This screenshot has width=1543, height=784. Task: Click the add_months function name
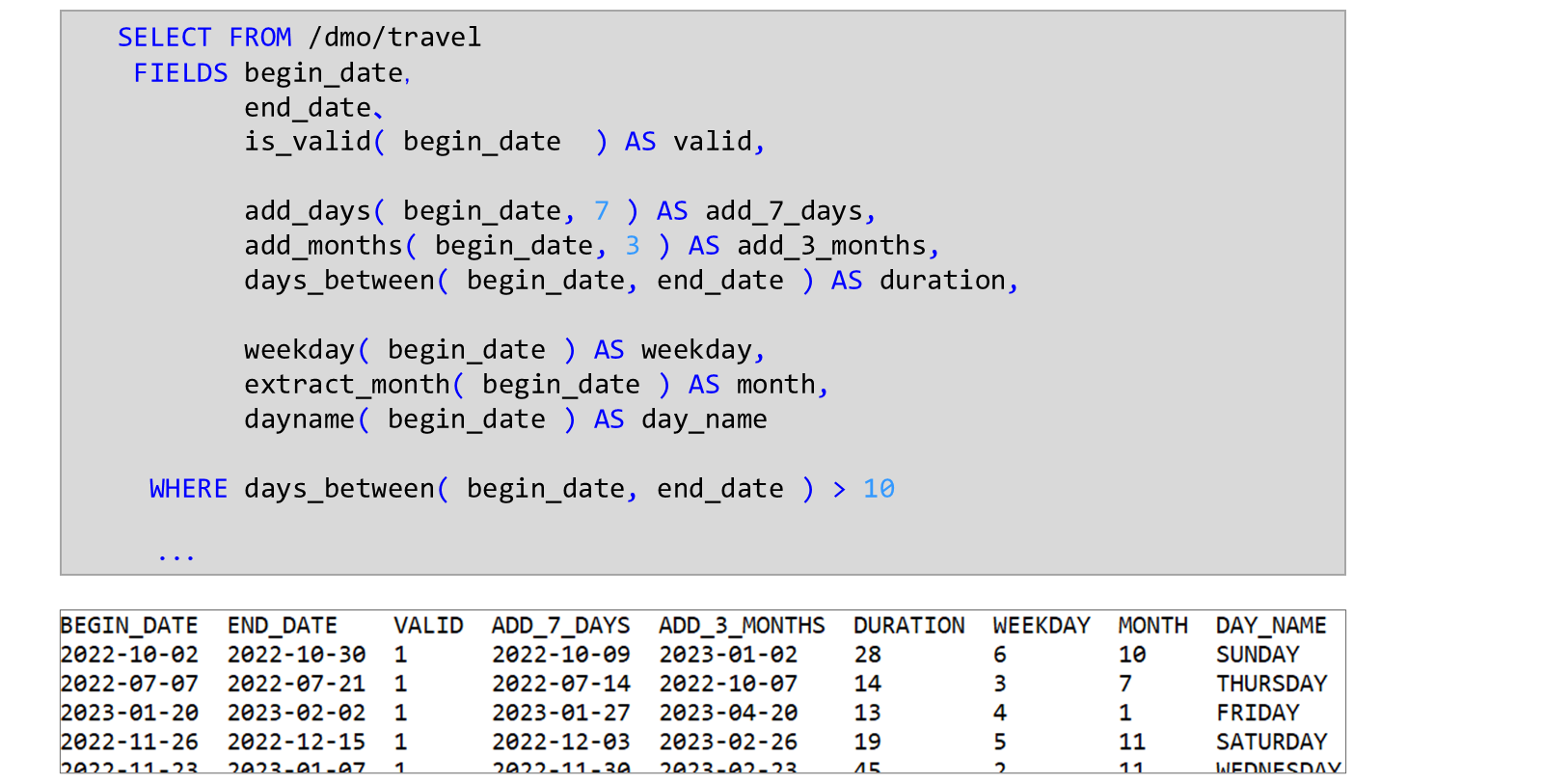click(323, 246)
